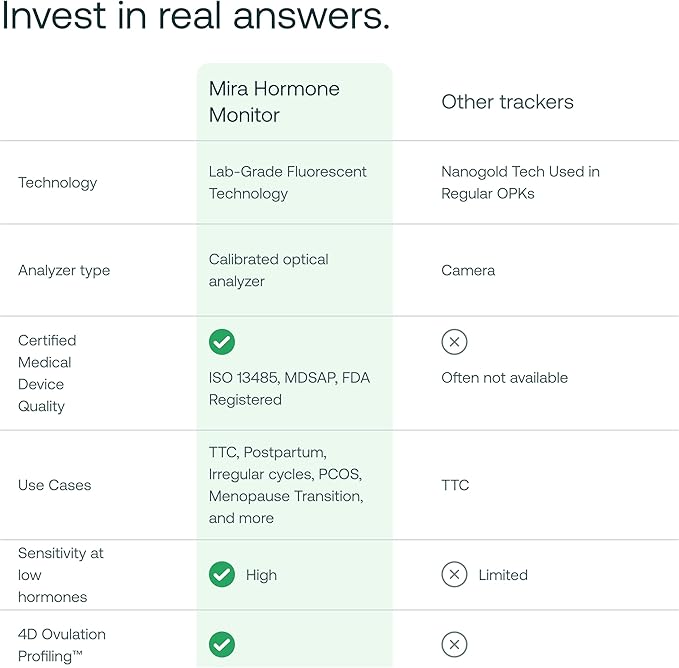This screenshot has width=679, height=668.
Task: Click the X icon beside Limited
Action: coord(454,575)
